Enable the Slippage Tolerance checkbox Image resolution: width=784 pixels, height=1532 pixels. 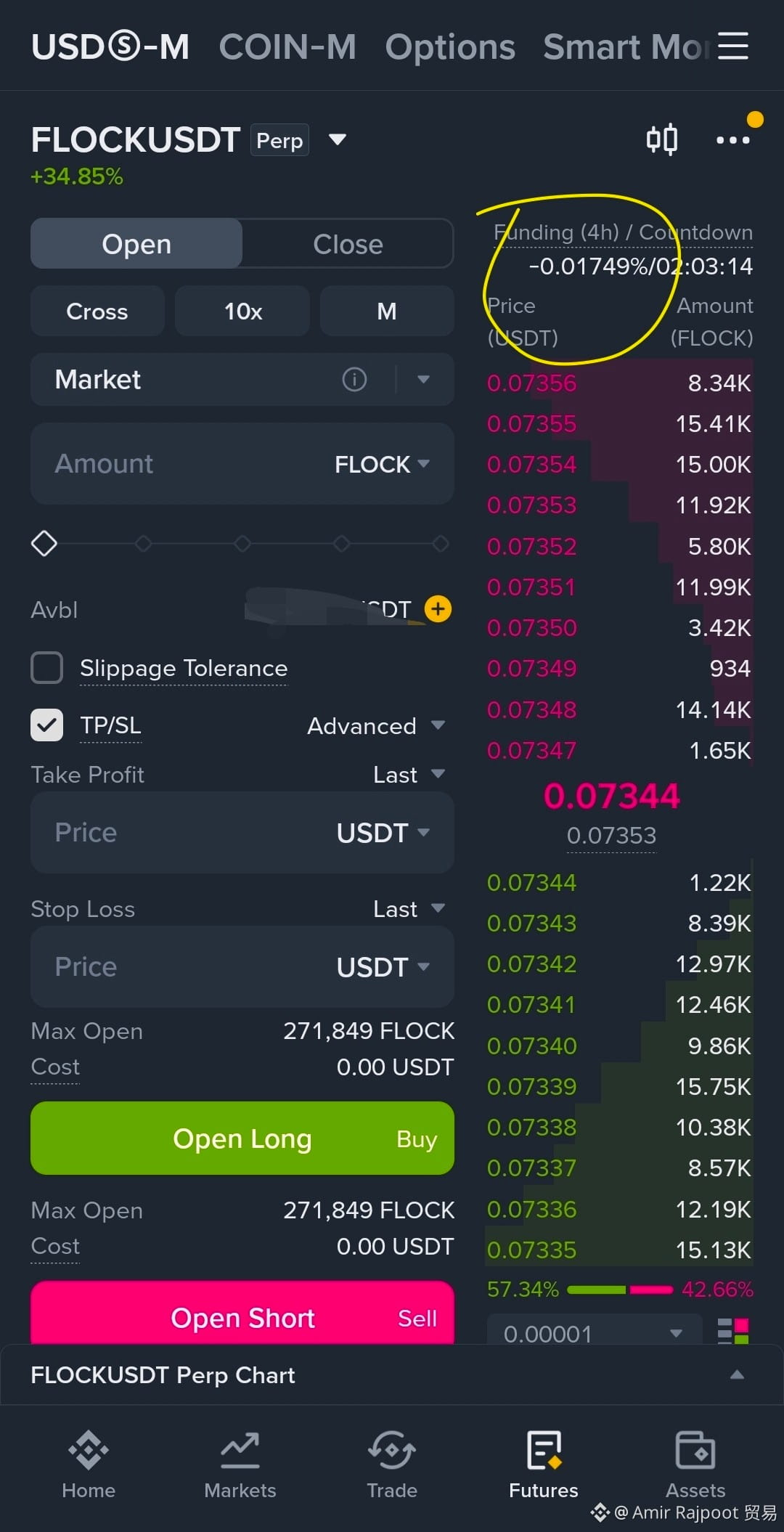pyautogui.click(x=47, y=668)
